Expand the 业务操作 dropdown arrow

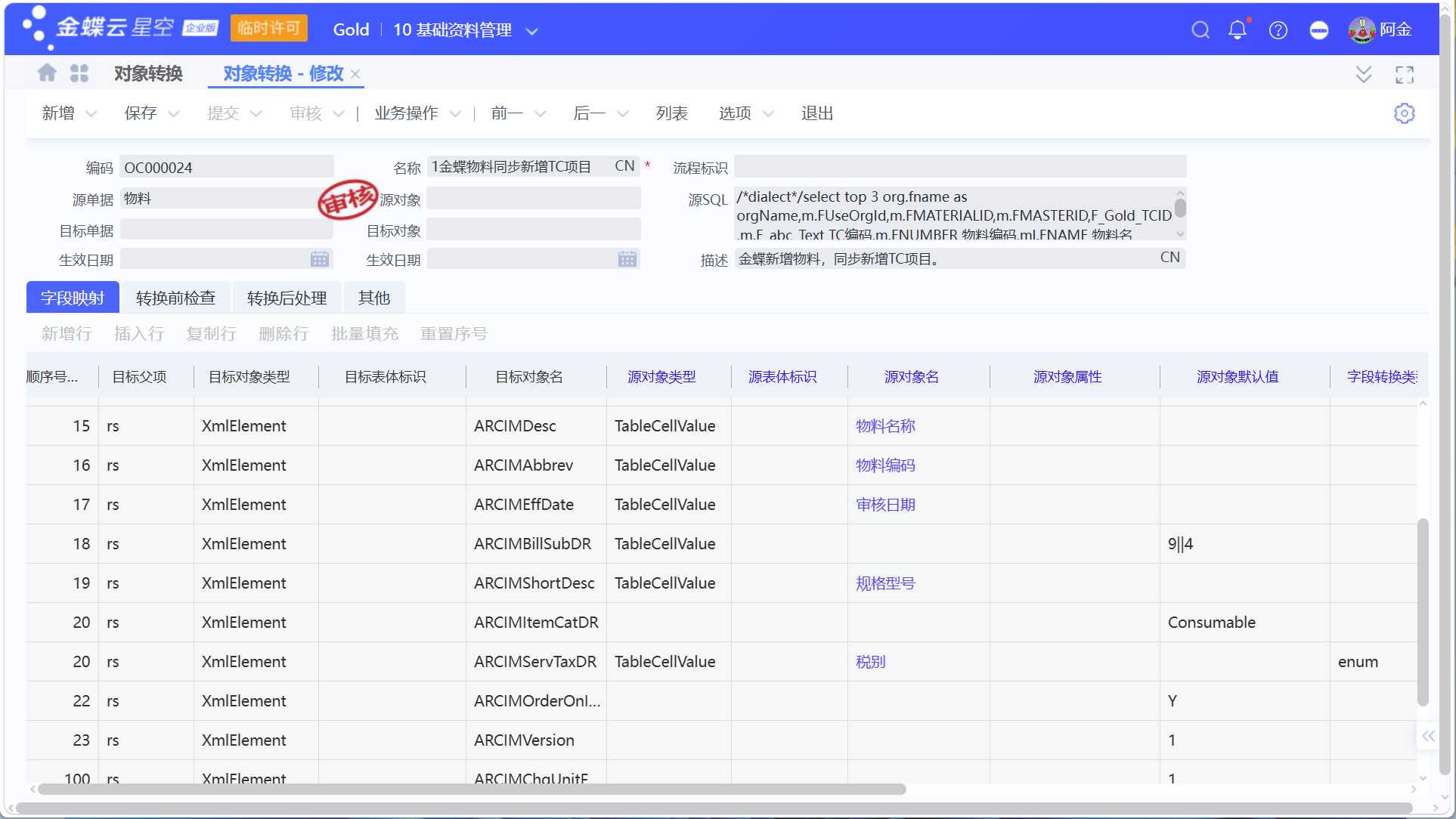(455, 114)
